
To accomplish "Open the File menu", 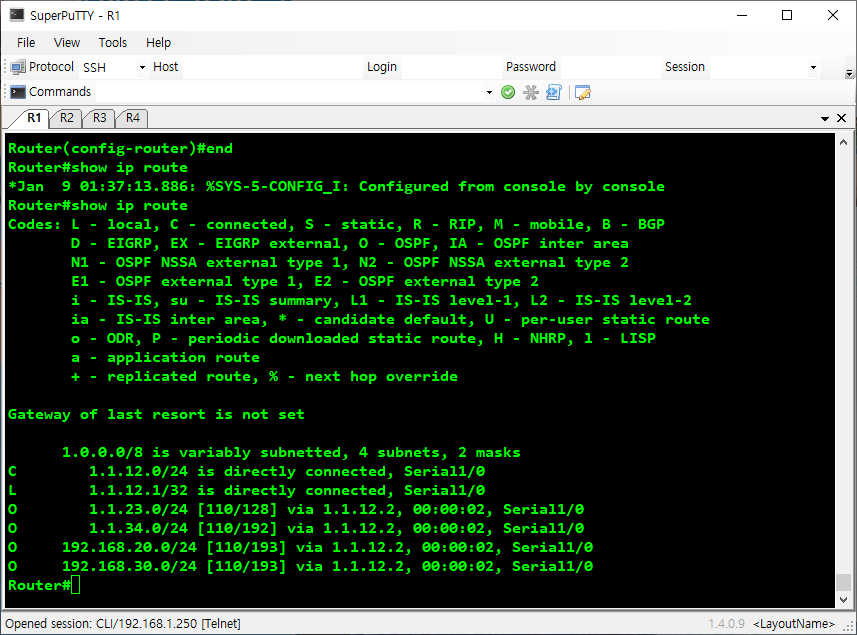I will 26,43.
